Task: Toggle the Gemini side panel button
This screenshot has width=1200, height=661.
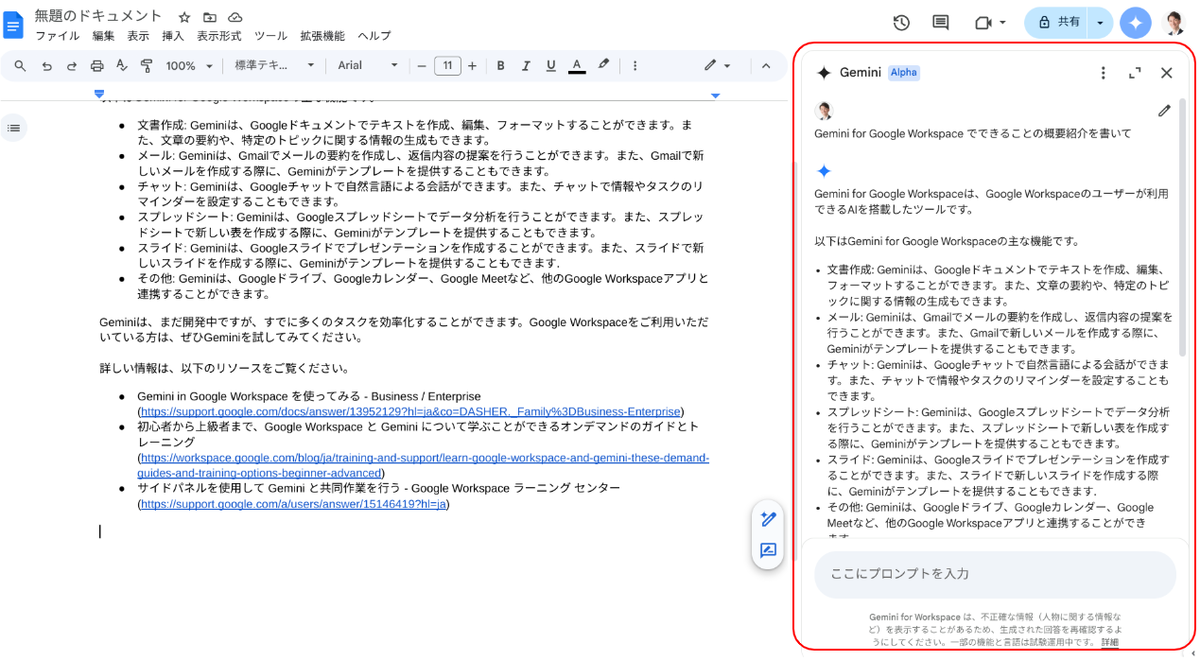Action: pyautogui.click(x=1135, y=22)
